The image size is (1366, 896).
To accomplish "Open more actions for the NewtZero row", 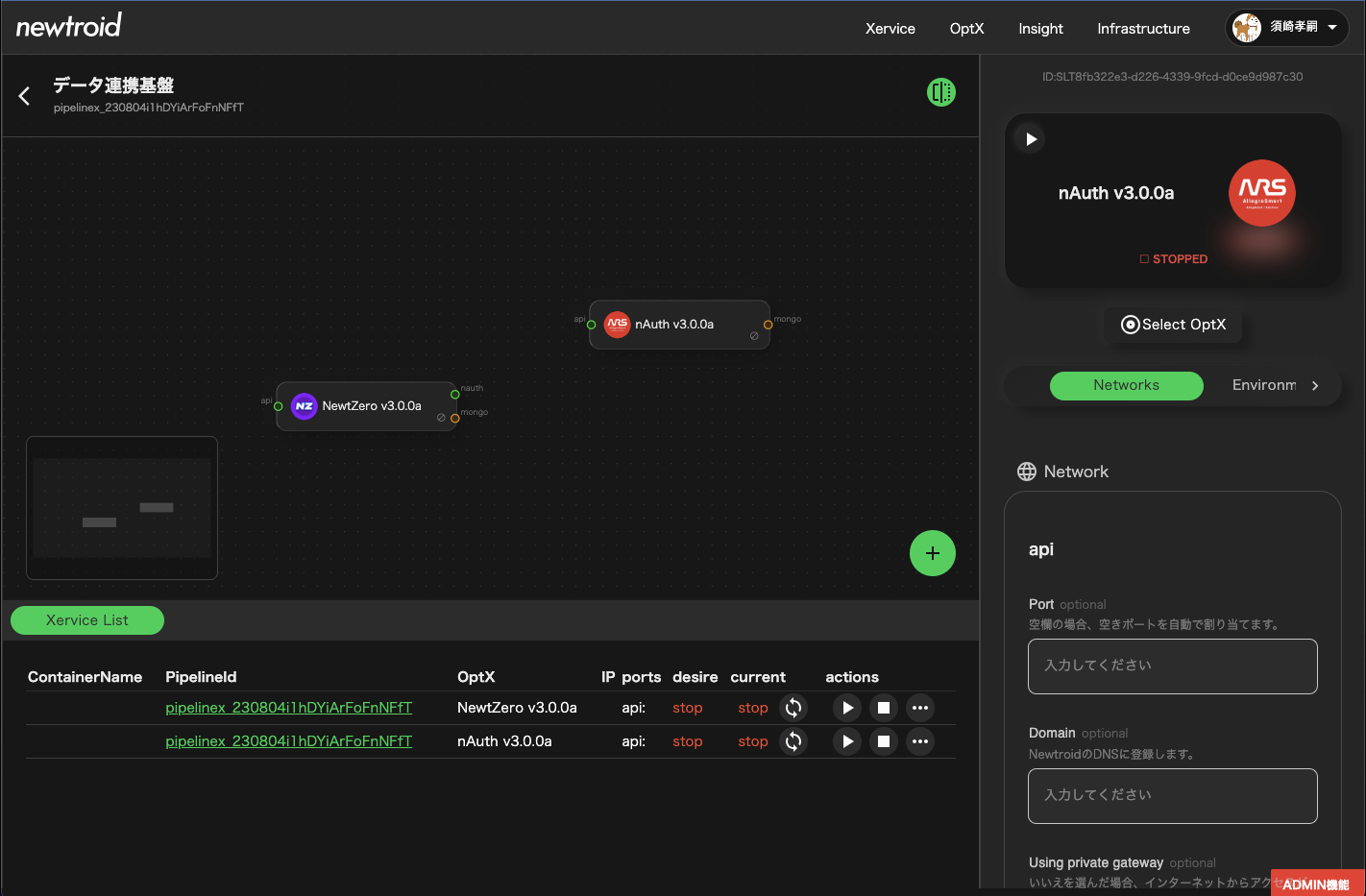I will 920,708.
